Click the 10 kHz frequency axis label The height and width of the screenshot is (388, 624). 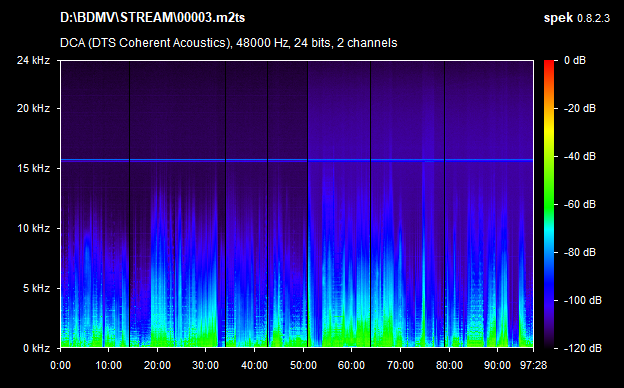(33, 228)
